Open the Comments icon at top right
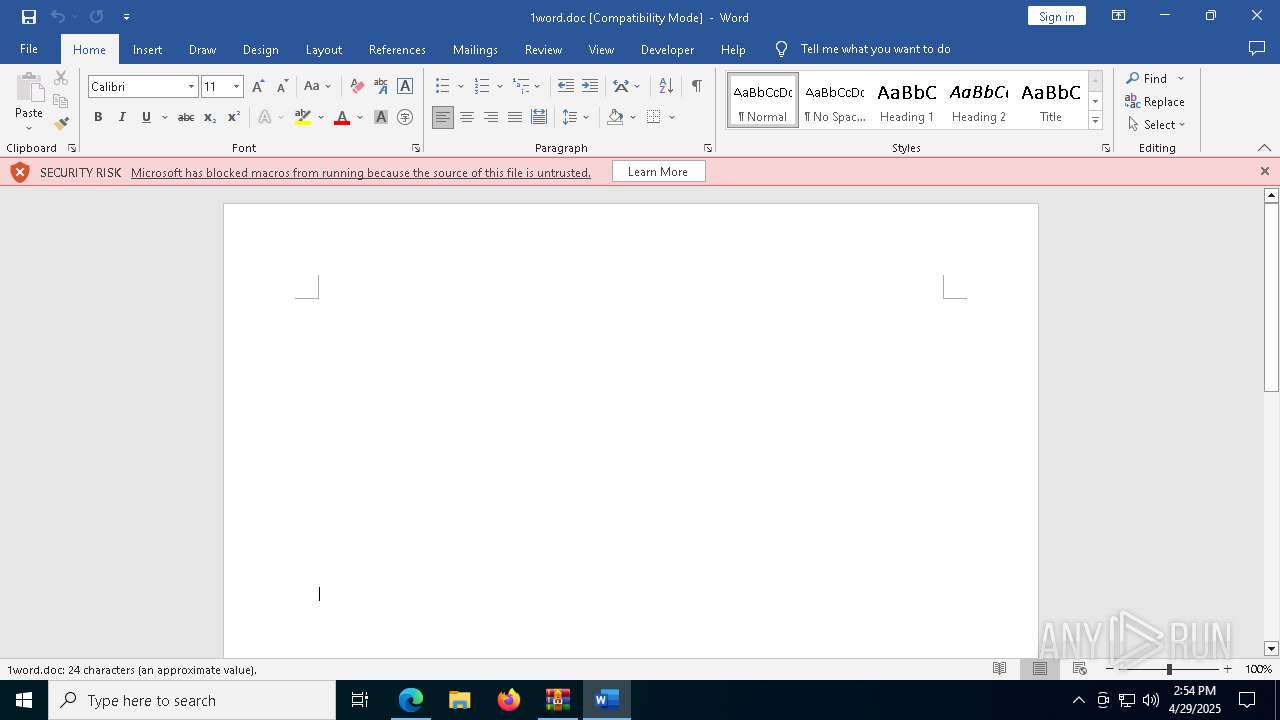The image size is (1280, 720). (x=1257, y=49)
